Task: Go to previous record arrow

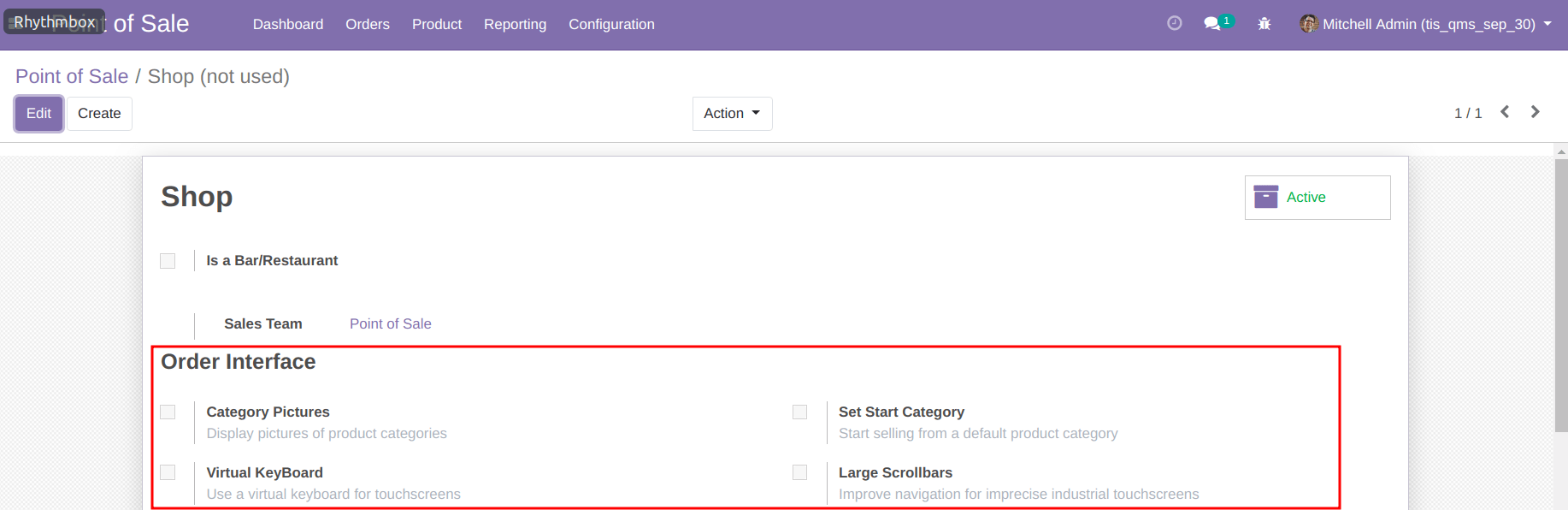Action: [x=1505, y=112]
